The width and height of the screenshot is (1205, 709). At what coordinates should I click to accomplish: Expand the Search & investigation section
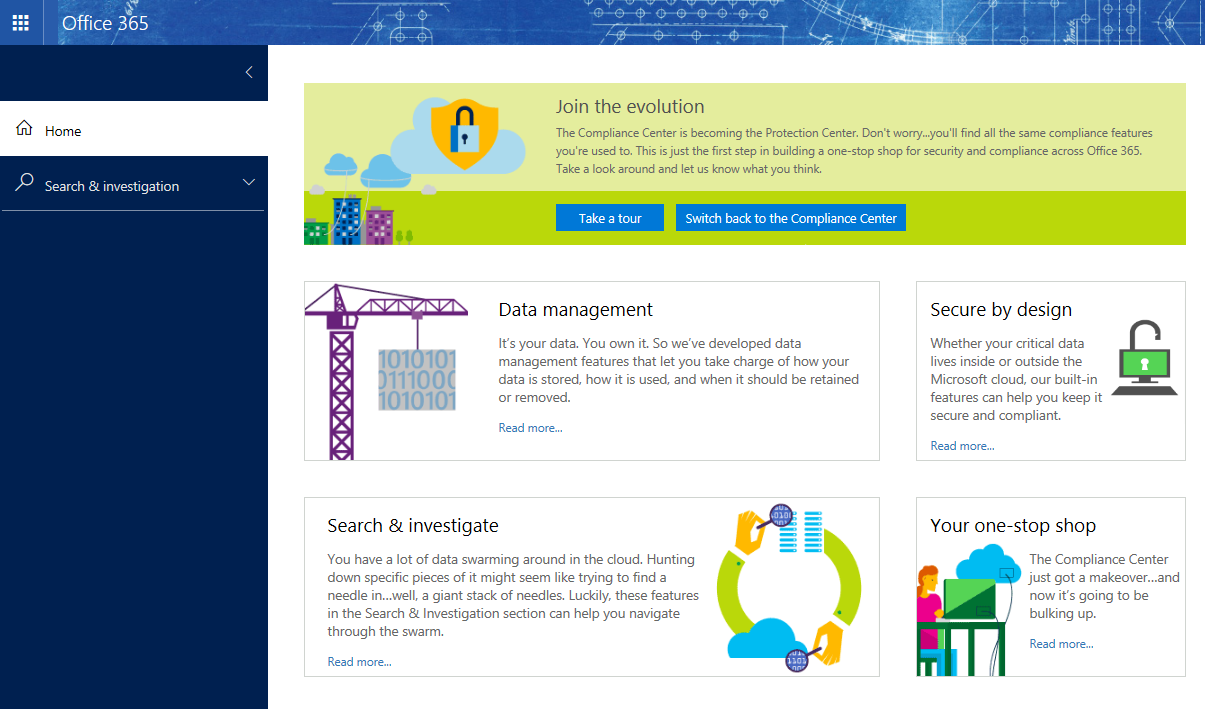[248, 183]
